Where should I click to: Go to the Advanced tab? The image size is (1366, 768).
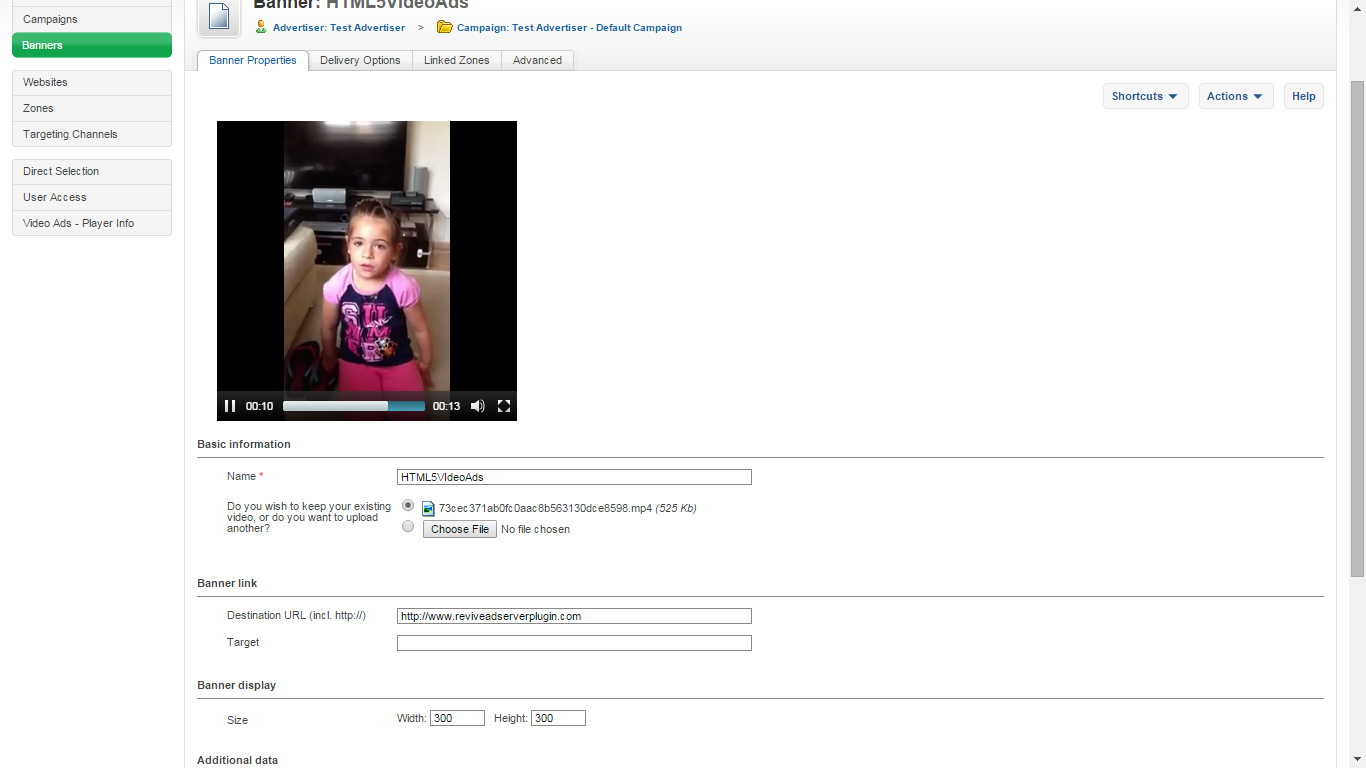(537, 61)
